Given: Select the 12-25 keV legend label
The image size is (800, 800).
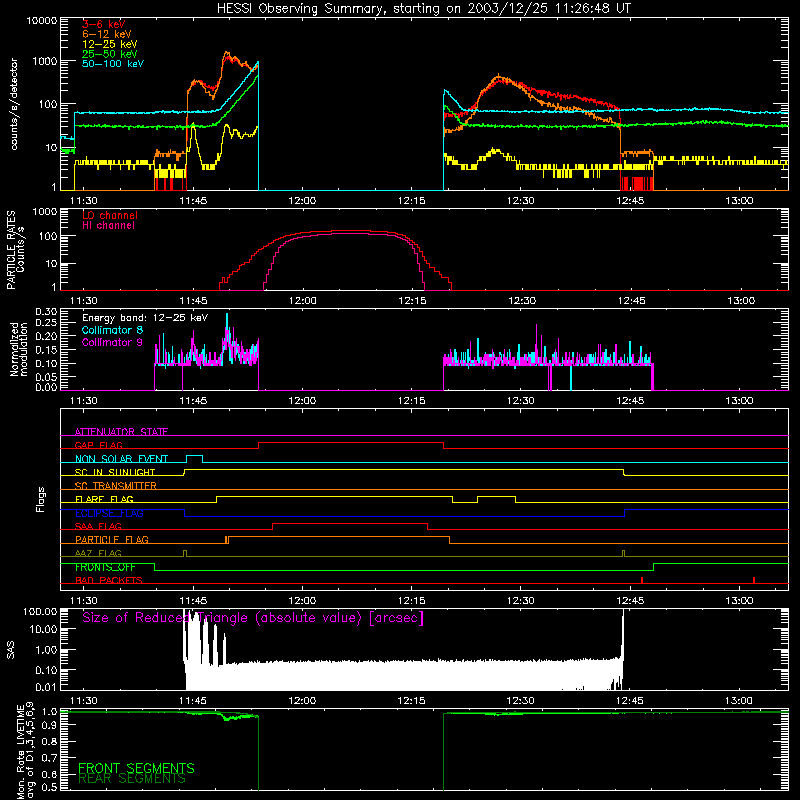Looking at the screenshot, I should click(x=109, y=44).
